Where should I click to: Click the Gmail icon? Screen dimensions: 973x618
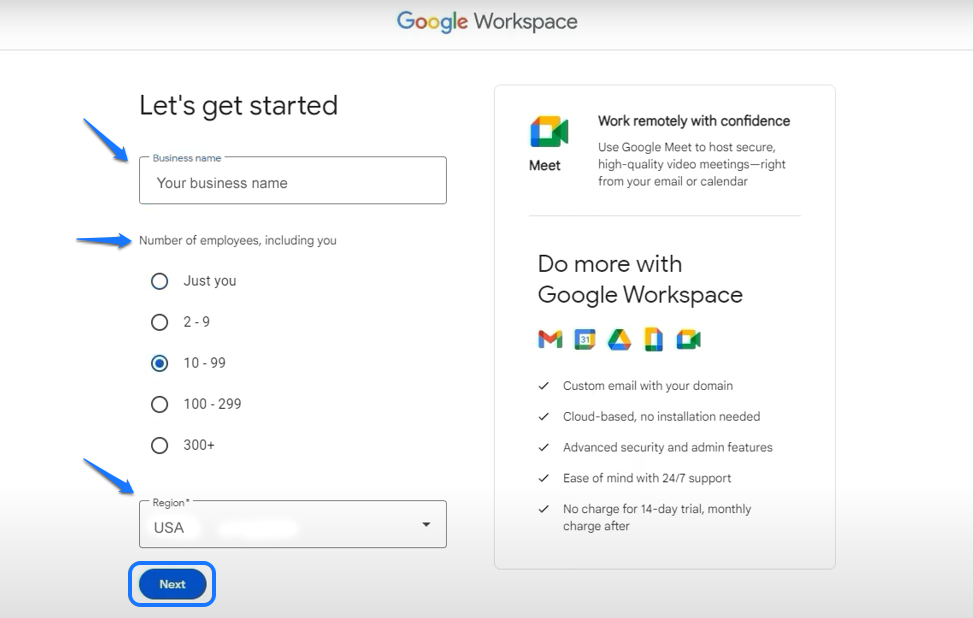(550, 340)
